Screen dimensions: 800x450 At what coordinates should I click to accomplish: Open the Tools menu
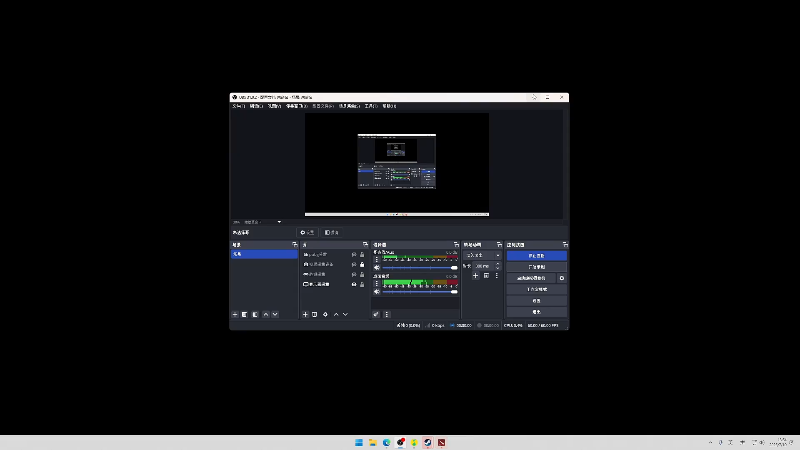(x=371, y=106)
